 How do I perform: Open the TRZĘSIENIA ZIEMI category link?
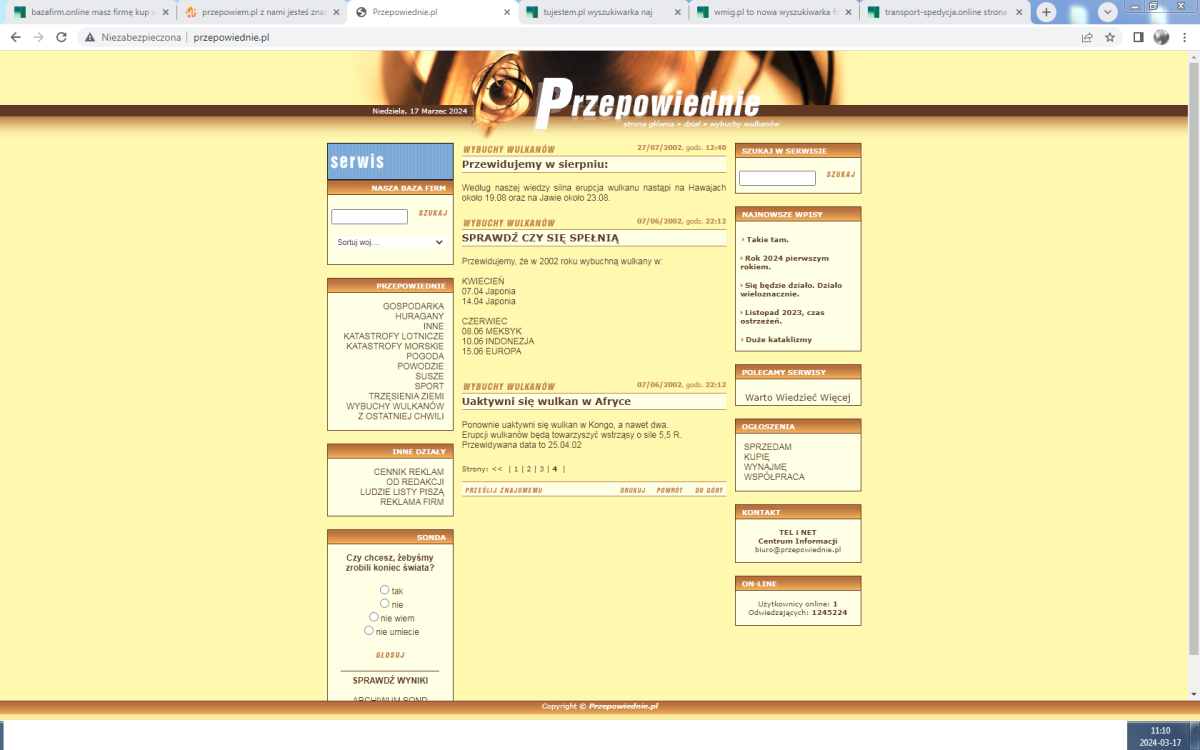point(406,396)
